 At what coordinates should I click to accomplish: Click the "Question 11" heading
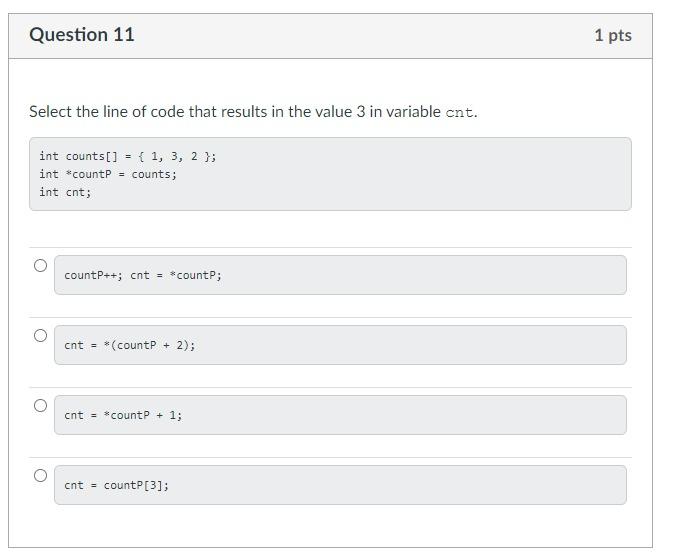pyautogui.click(x=82, y=35)
